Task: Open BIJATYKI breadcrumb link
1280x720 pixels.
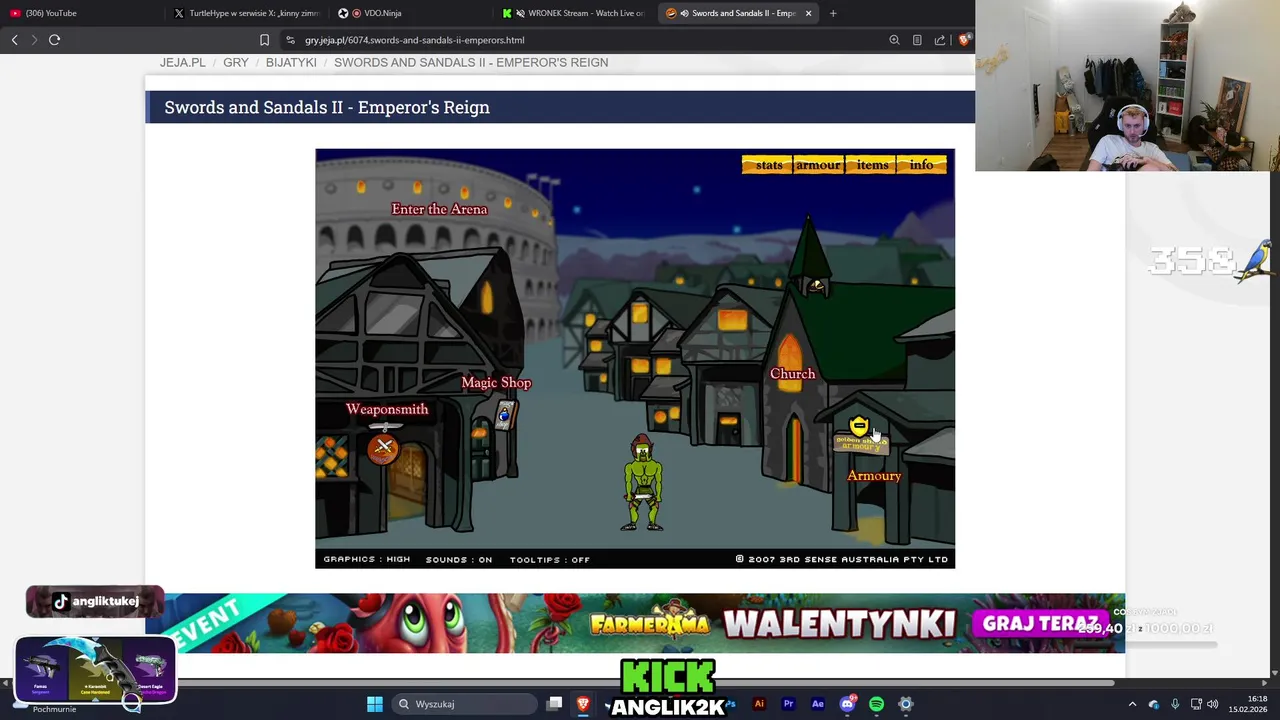Action: [x=291, y=62]
